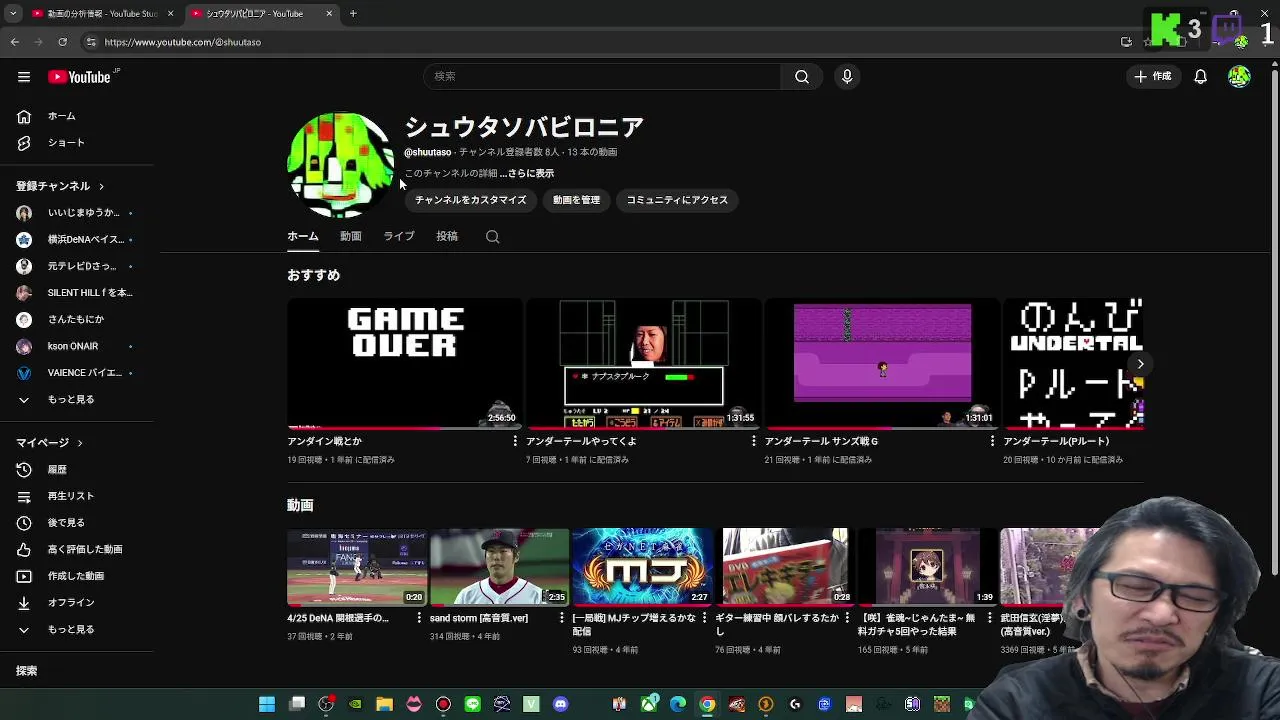Screen dimensions: 1280x720
Task: Select the 動画 channel tab
Action: 350,236
